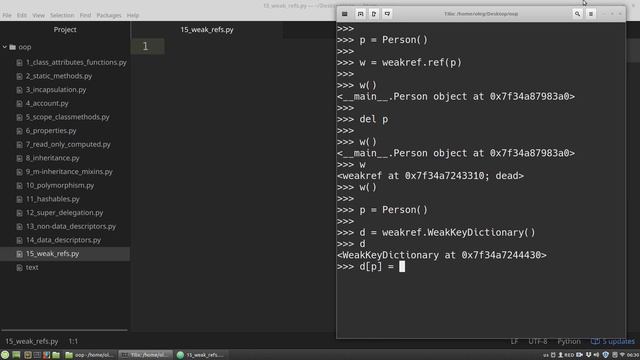Viewport: 640px width, 360px height.
Task: Click the Project panel header
Action: pos(65,29)
